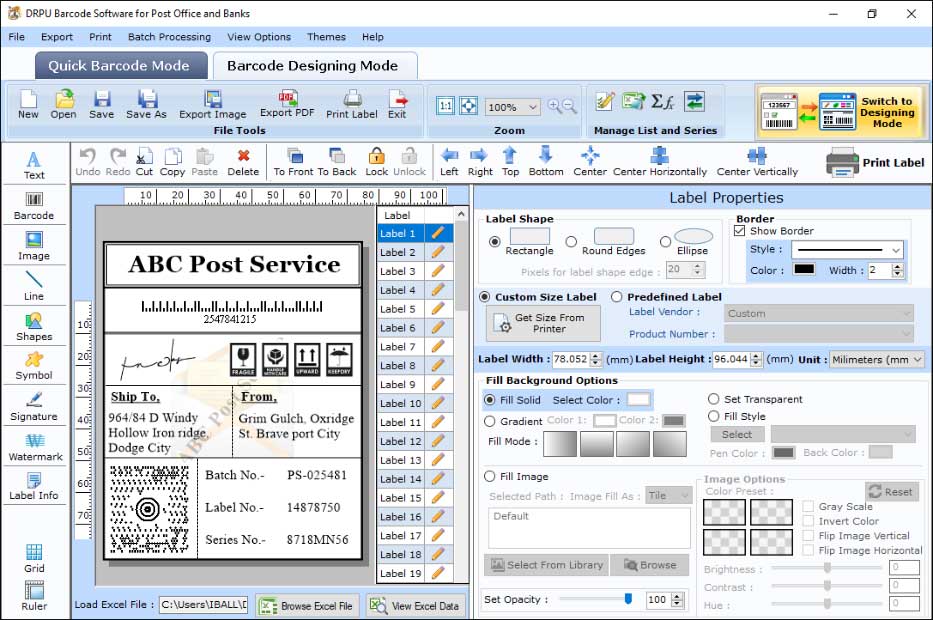Viewport: 933px width, 620px height.
Task: Select the Fill Image option
Action: point(490,477)
